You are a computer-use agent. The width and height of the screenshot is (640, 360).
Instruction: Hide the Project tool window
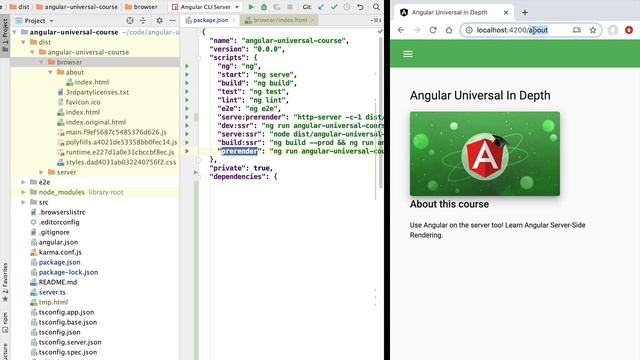pos(172,20)
